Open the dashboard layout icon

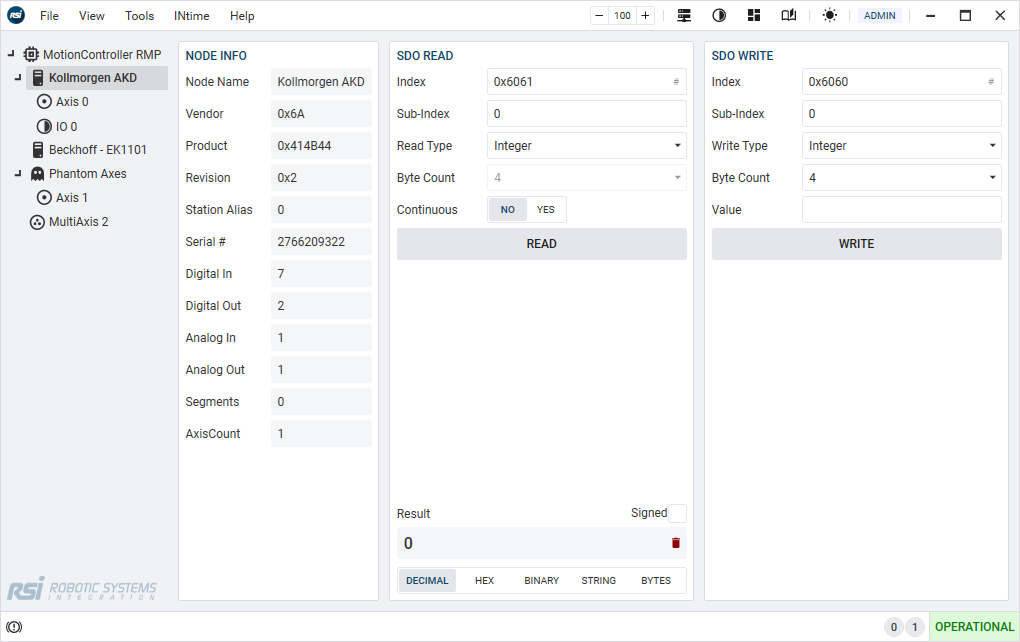click(x=754, y=16)
